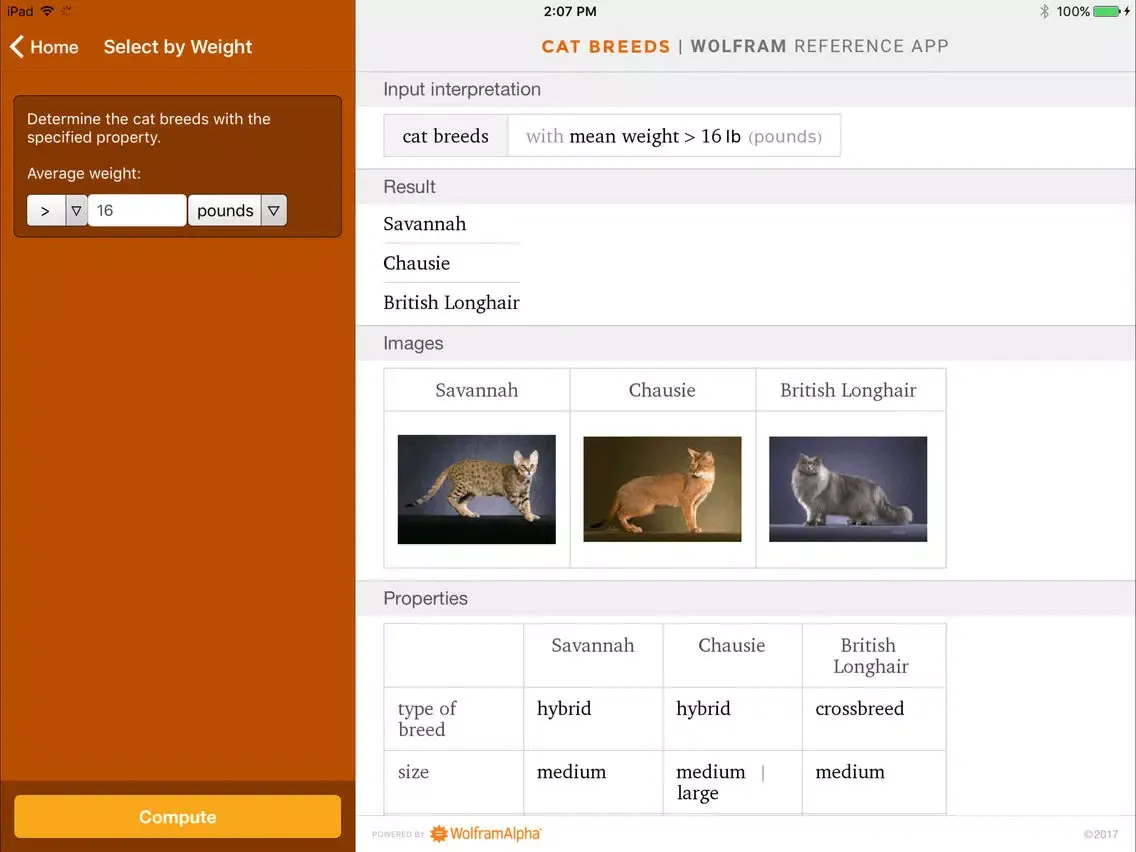Tap the 'medium | large' size cell
The height and width of the screenshot is (852, 1136).
pyautogui.click(x=732, y=782)
